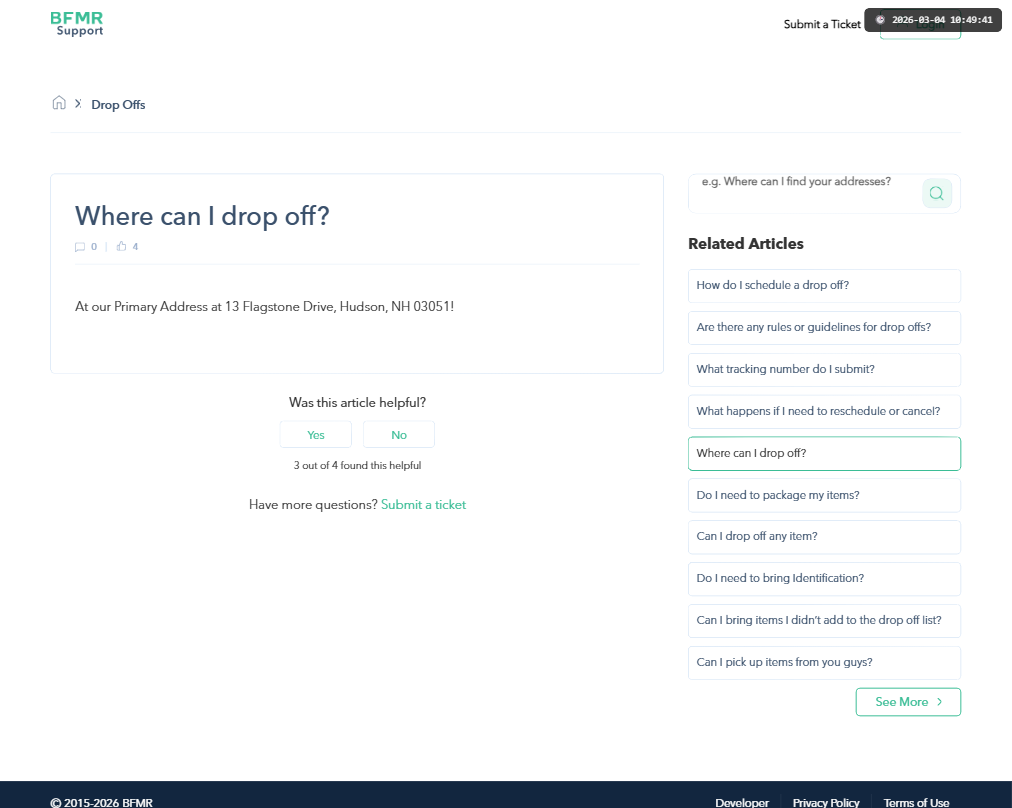Click the comment count icon under title
This screenshot has height=808, width=1012.
click(x=80, y=247)
